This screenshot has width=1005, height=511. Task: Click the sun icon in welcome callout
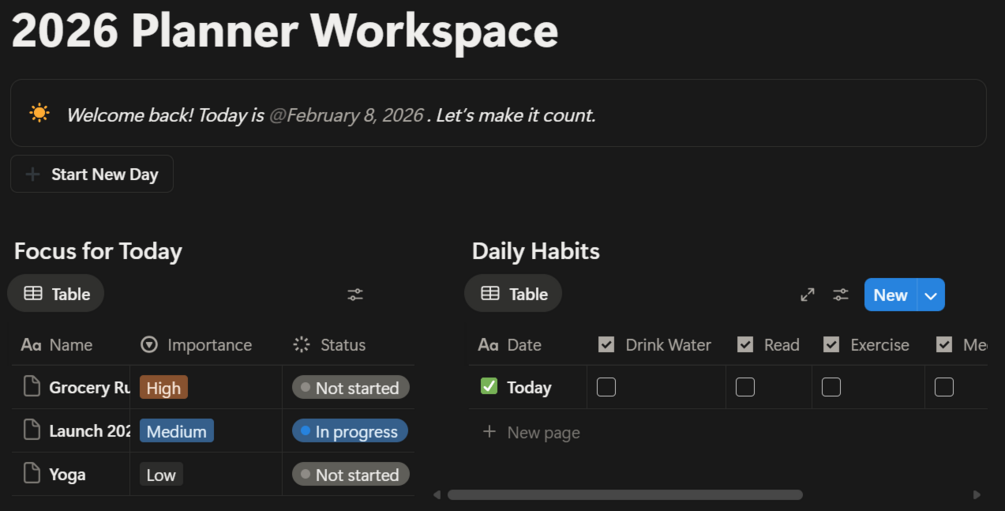tap(39, 113)
